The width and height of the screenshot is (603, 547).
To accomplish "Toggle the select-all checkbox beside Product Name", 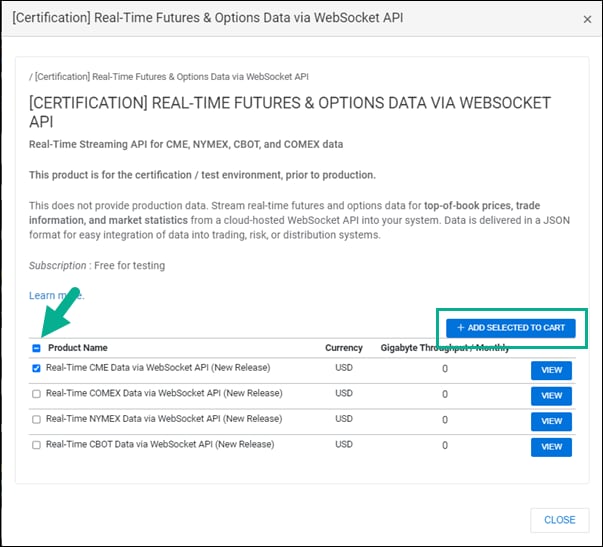I will click(37, 349).
